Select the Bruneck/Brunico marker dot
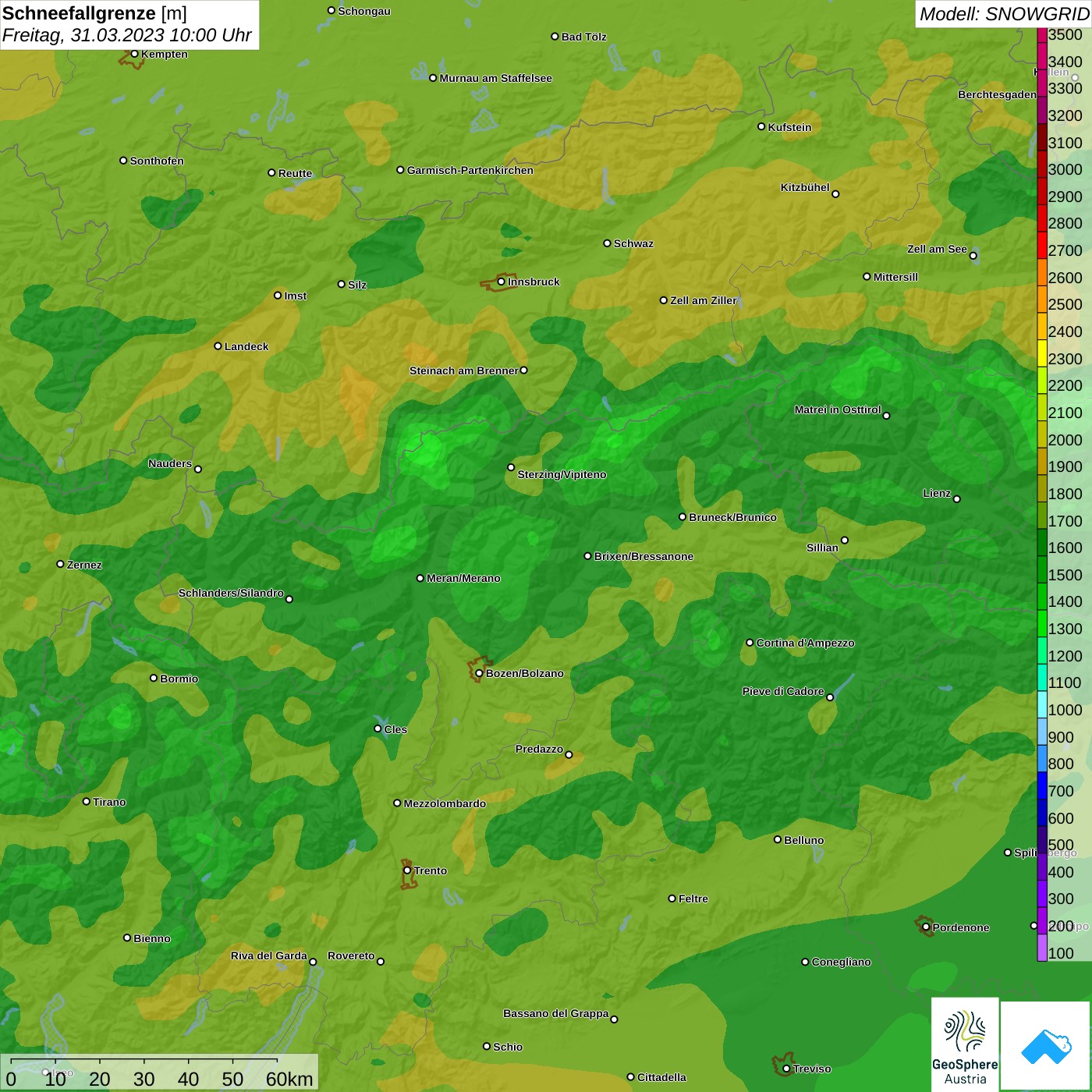The height and width of the screenshot is (1092, 1092). (x=682, y=516)
